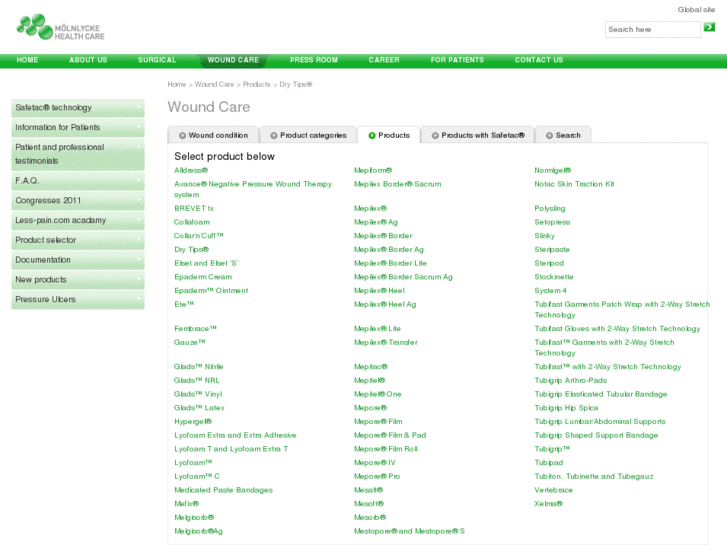
Task: Open the Tubipad product link
Action: (x=548, y=462)
